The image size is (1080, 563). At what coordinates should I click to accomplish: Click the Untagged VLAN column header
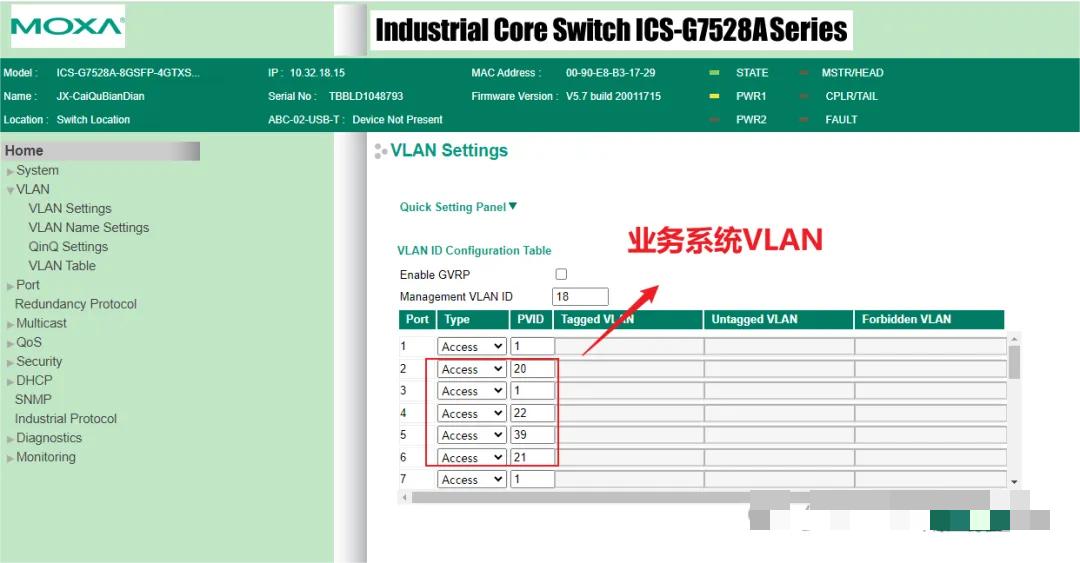point(778,320)
